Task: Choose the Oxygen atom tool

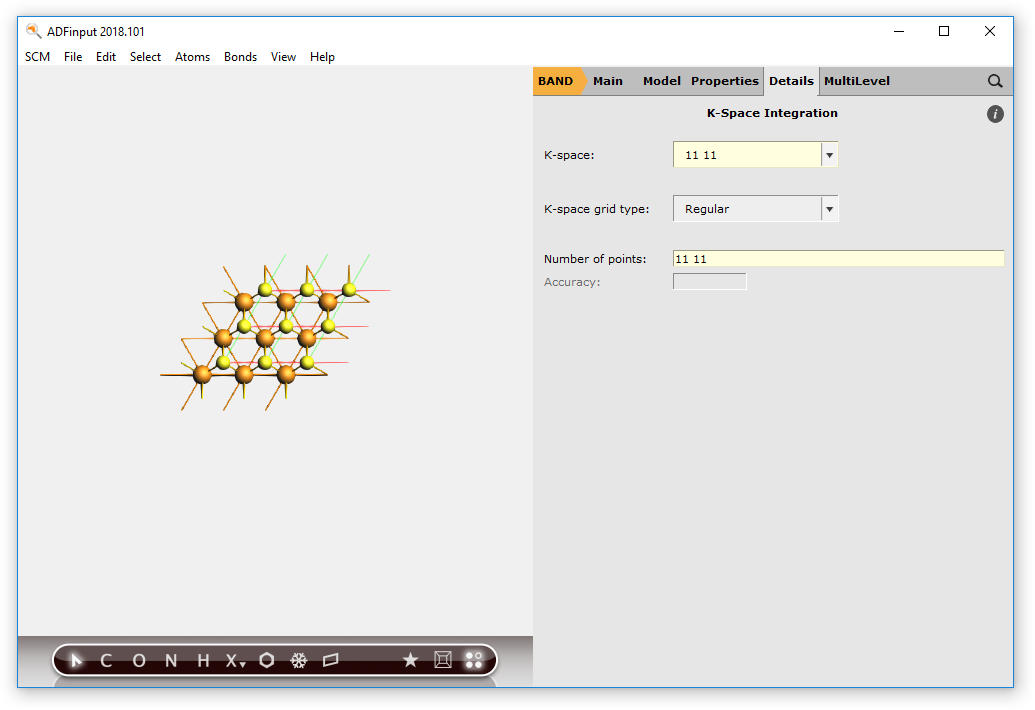Action: (139, 660)
